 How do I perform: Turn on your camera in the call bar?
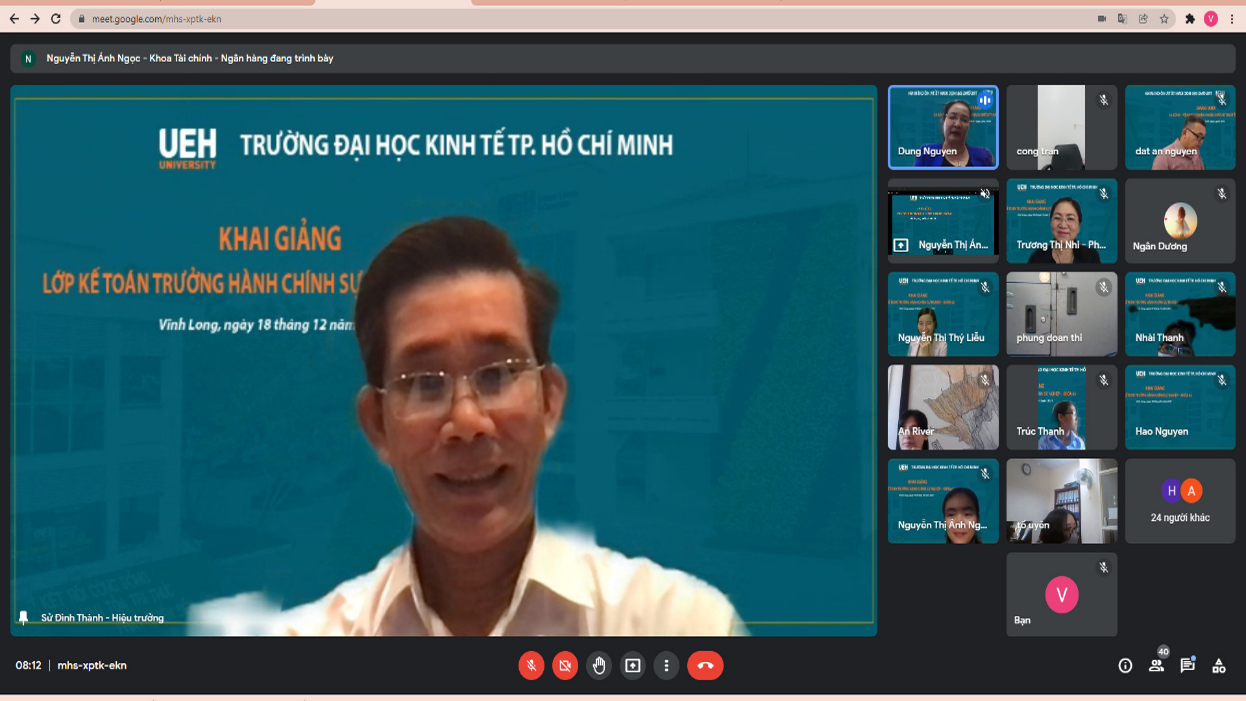pyautogui.click(x=565, y=665)
